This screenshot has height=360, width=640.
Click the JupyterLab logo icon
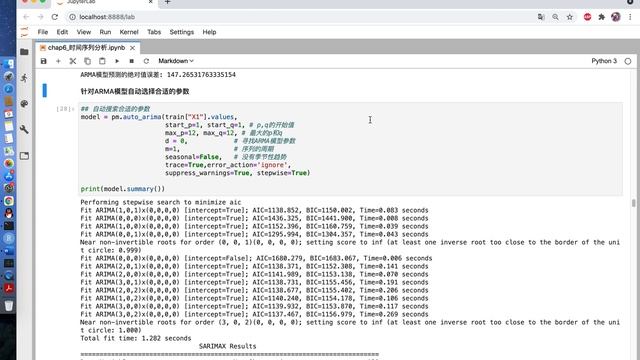24,32
